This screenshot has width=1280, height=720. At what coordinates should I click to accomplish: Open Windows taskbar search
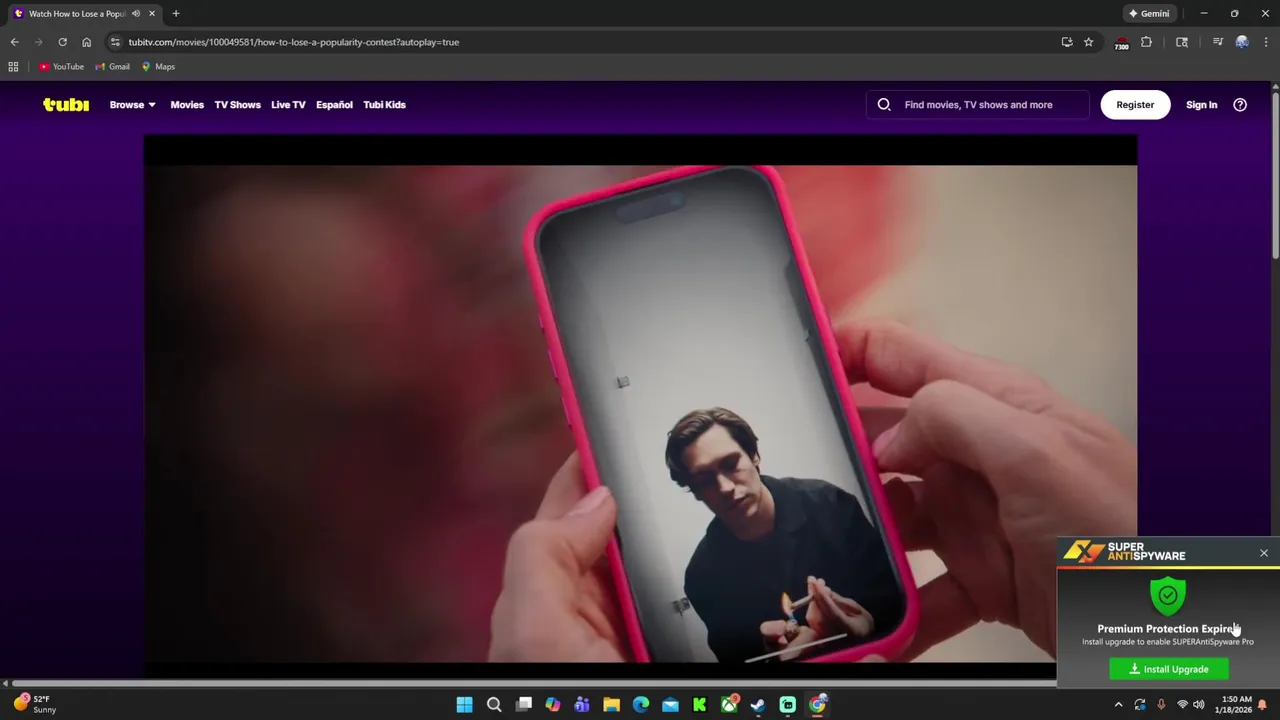(494, 705)
